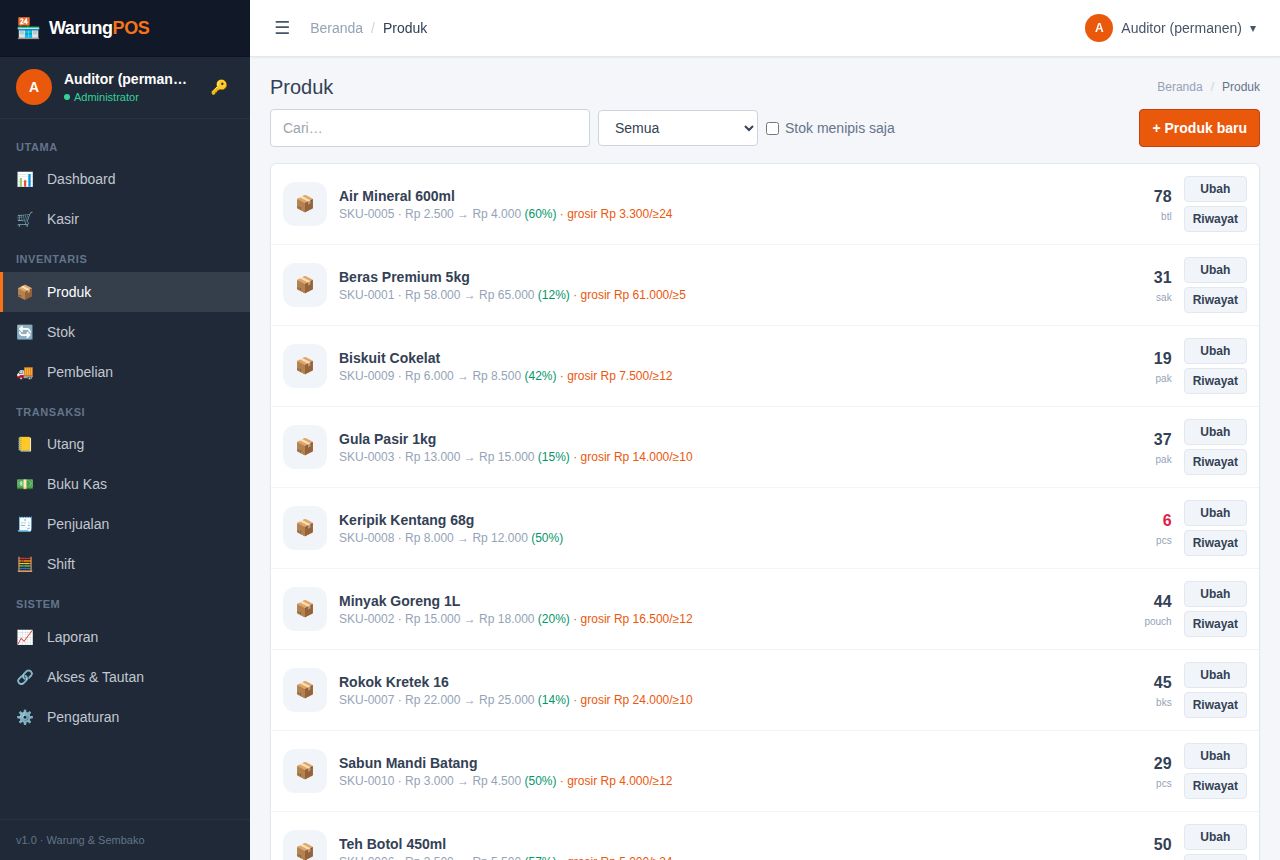The image size is (1280, 860).
Task: Click the Stok refresh arrows icon
Action: pyautogui.click(x=25, y=332)
